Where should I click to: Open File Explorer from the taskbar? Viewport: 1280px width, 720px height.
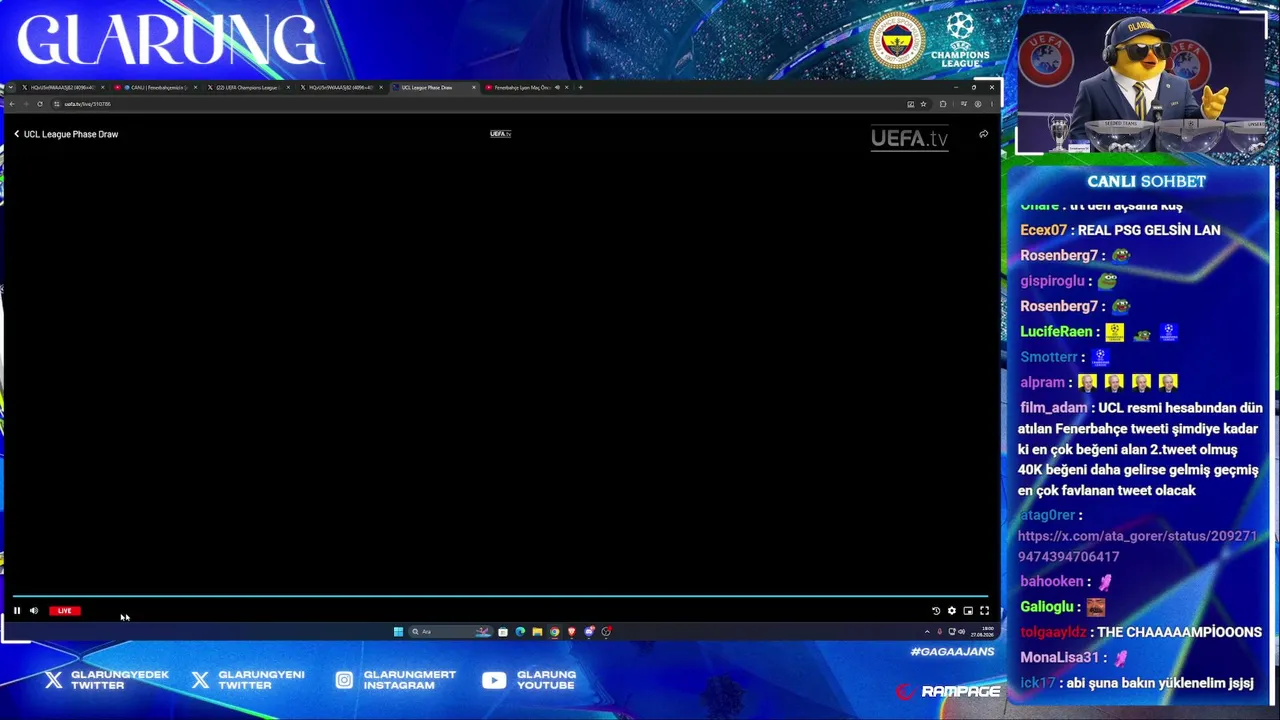(x=537, y=632)
